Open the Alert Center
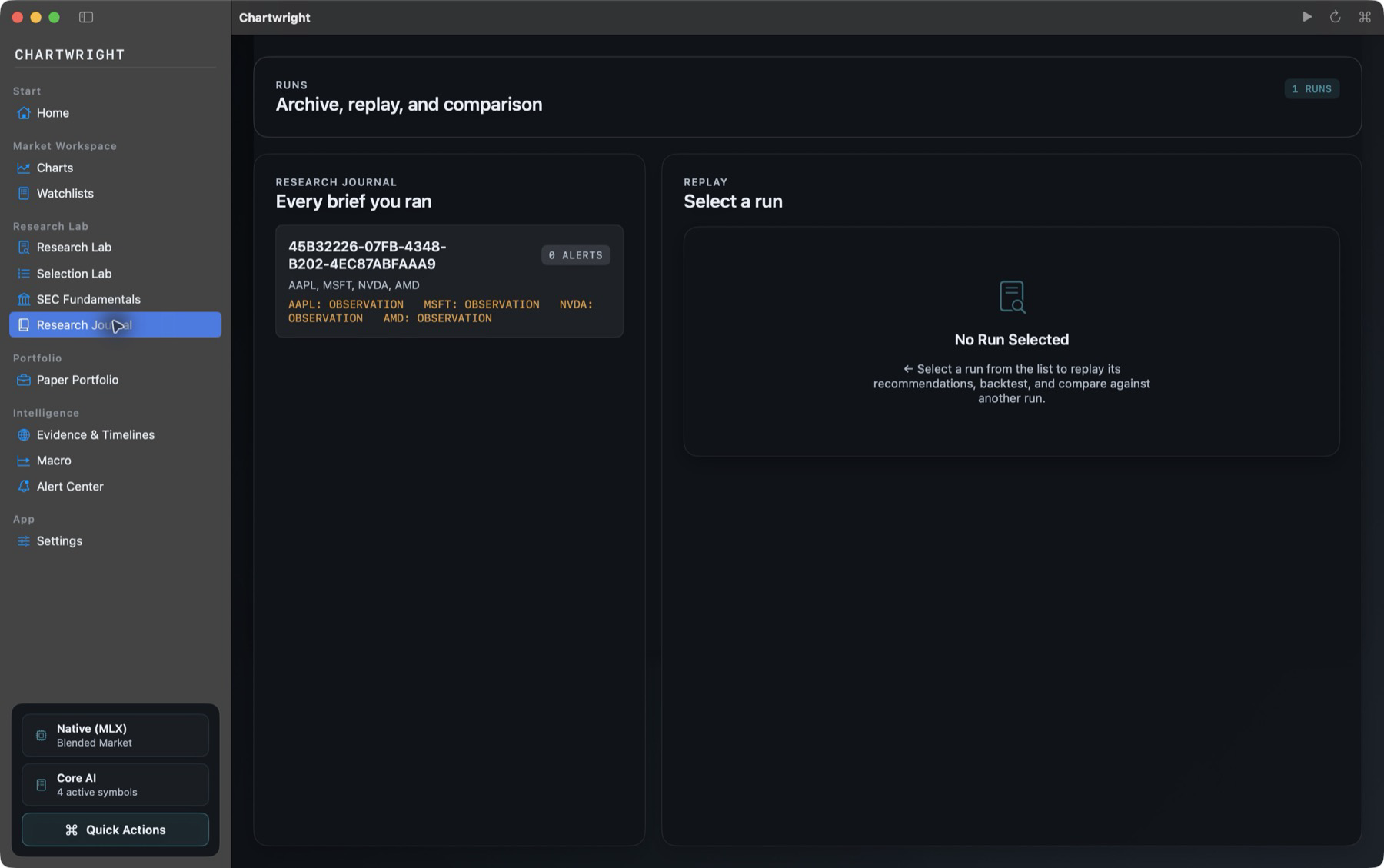 coord(115,487)
